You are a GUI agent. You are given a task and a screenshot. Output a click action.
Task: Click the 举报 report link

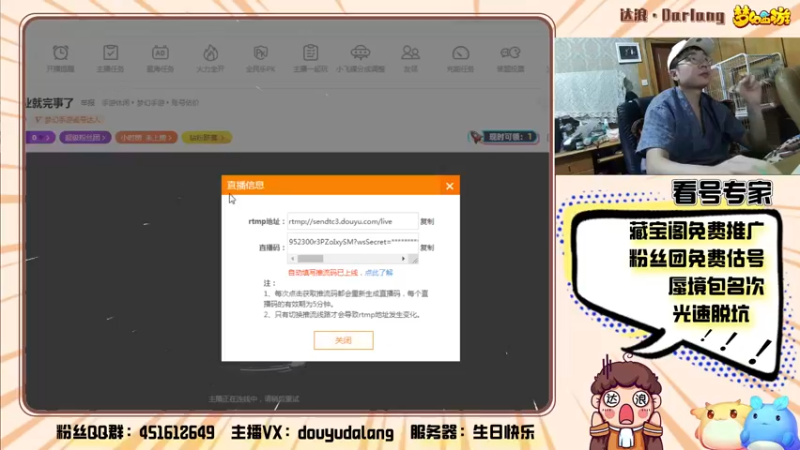tap(88, 103)
